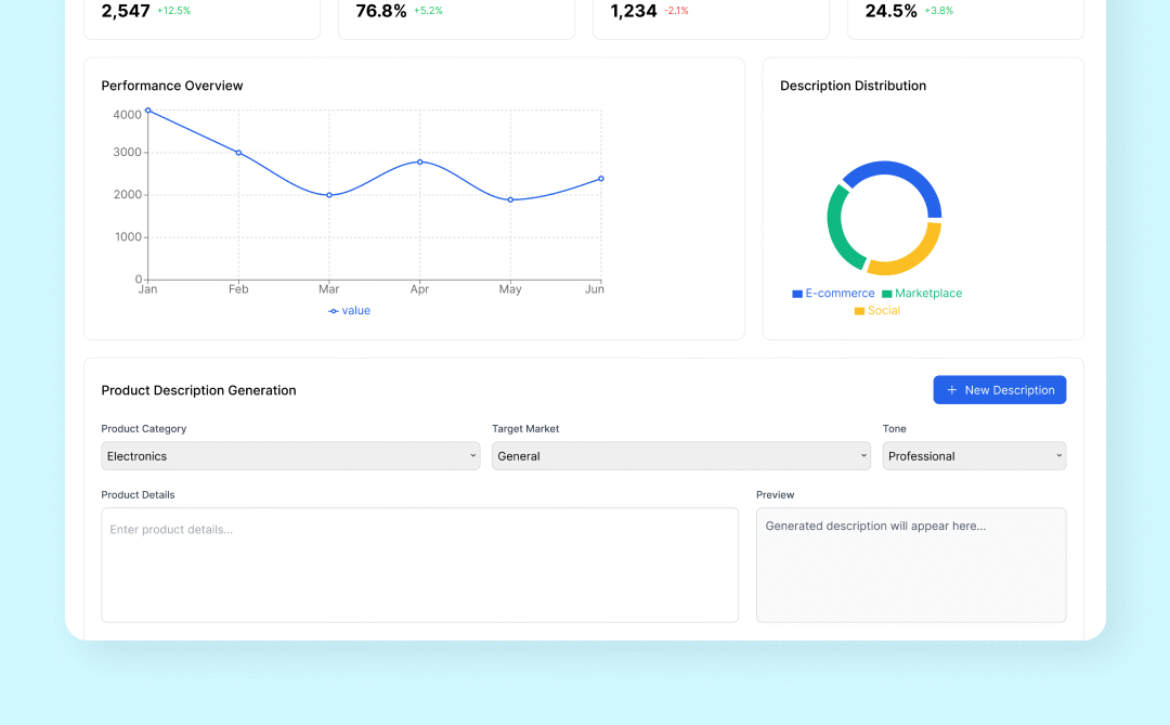Image resolution: width=1170 pixels, height=725 pixels.
Task: Open the Tone dropdown showing Professional
Action: coord(973,456)
